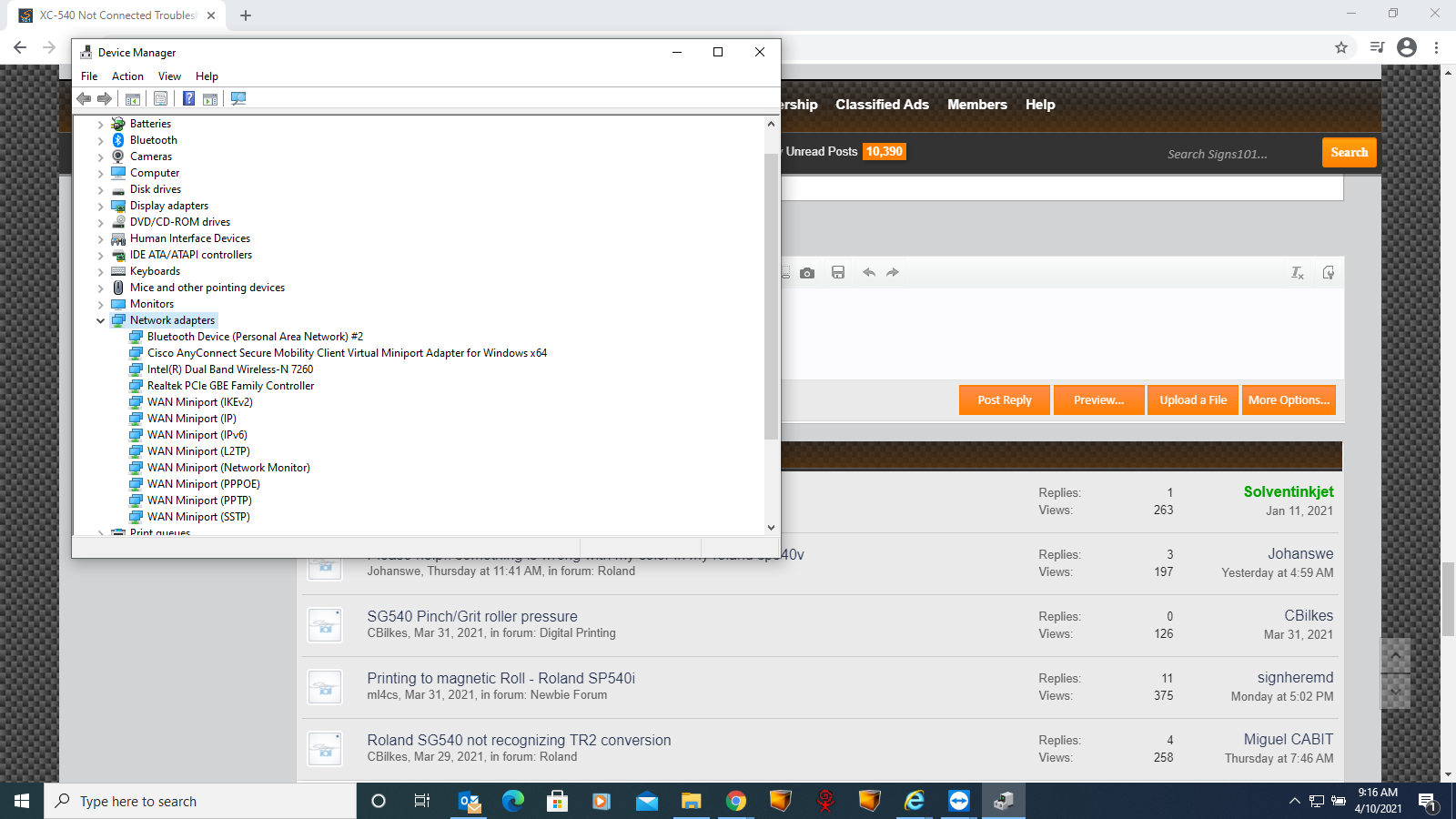The image size is (1456, 819).
Task: Open Action Center notifications icon
Action: [x=1428, y=802]
